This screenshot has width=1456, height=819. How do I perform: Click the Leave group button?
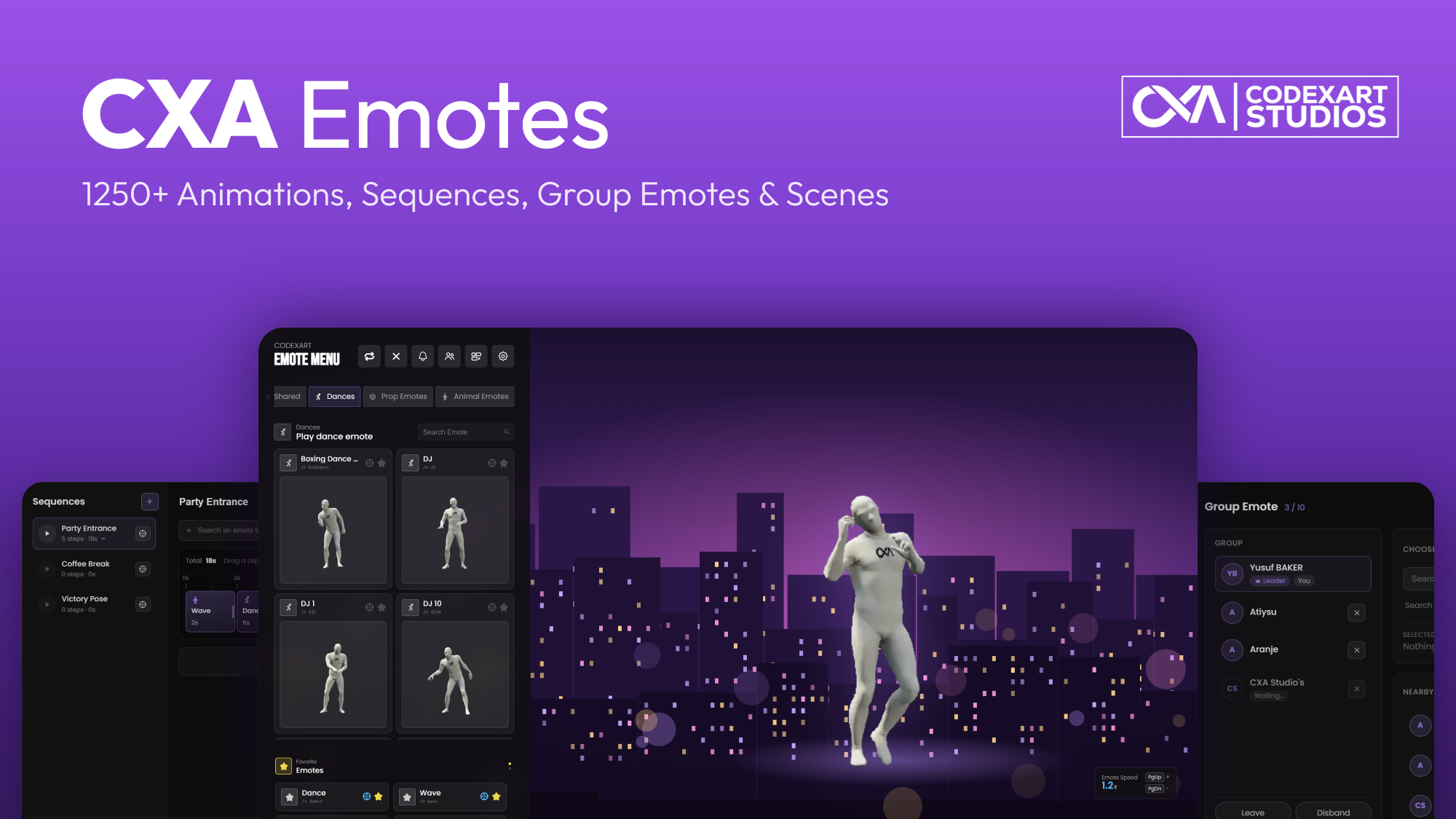tap(1253, 812)
